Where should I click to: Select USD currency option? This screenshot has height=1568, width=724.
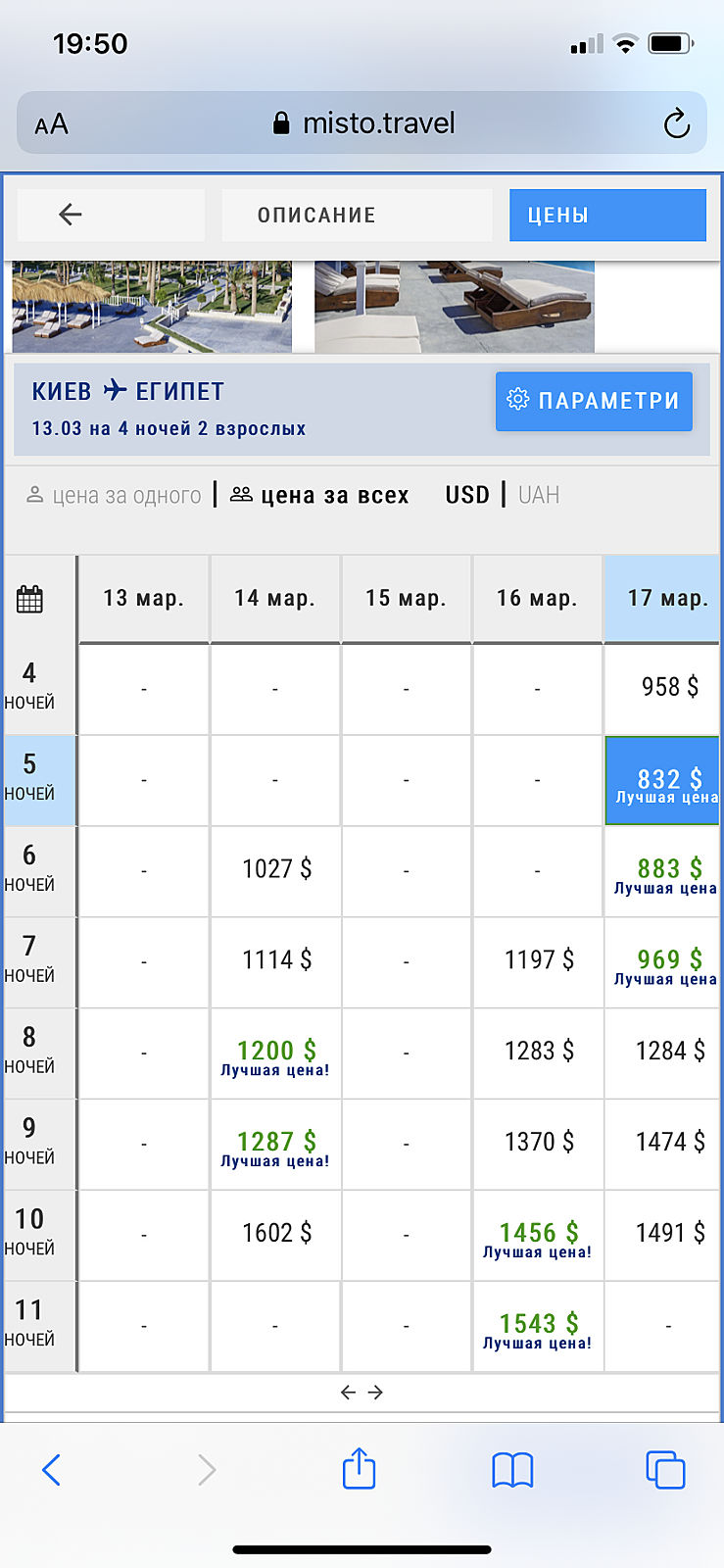[x=466, y=495]
